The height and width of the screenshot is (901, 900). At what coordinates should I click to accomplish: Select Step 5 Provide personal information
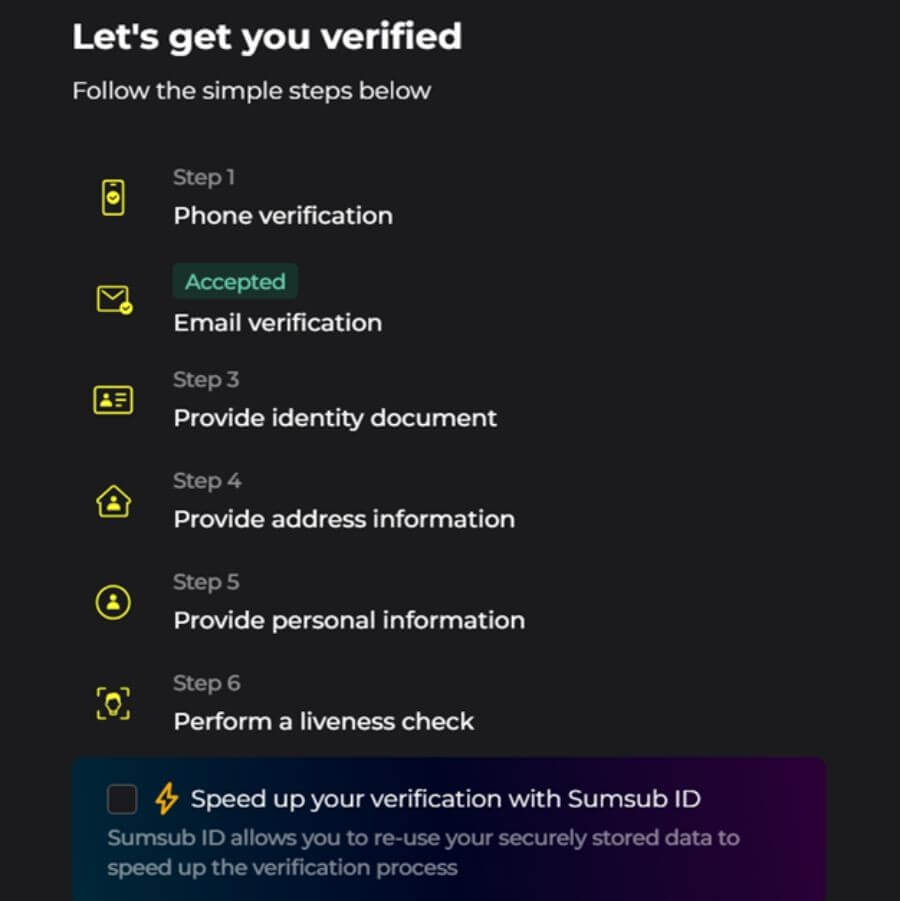pos(348,620)
